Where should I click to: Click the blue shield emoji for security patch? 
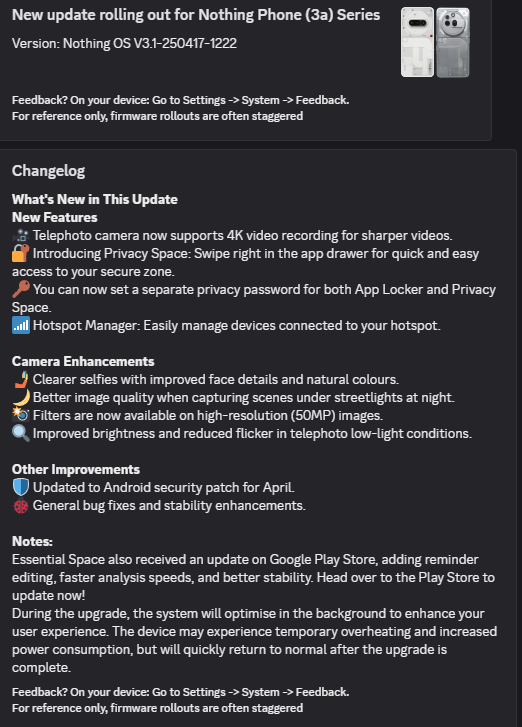pos(21,488)
